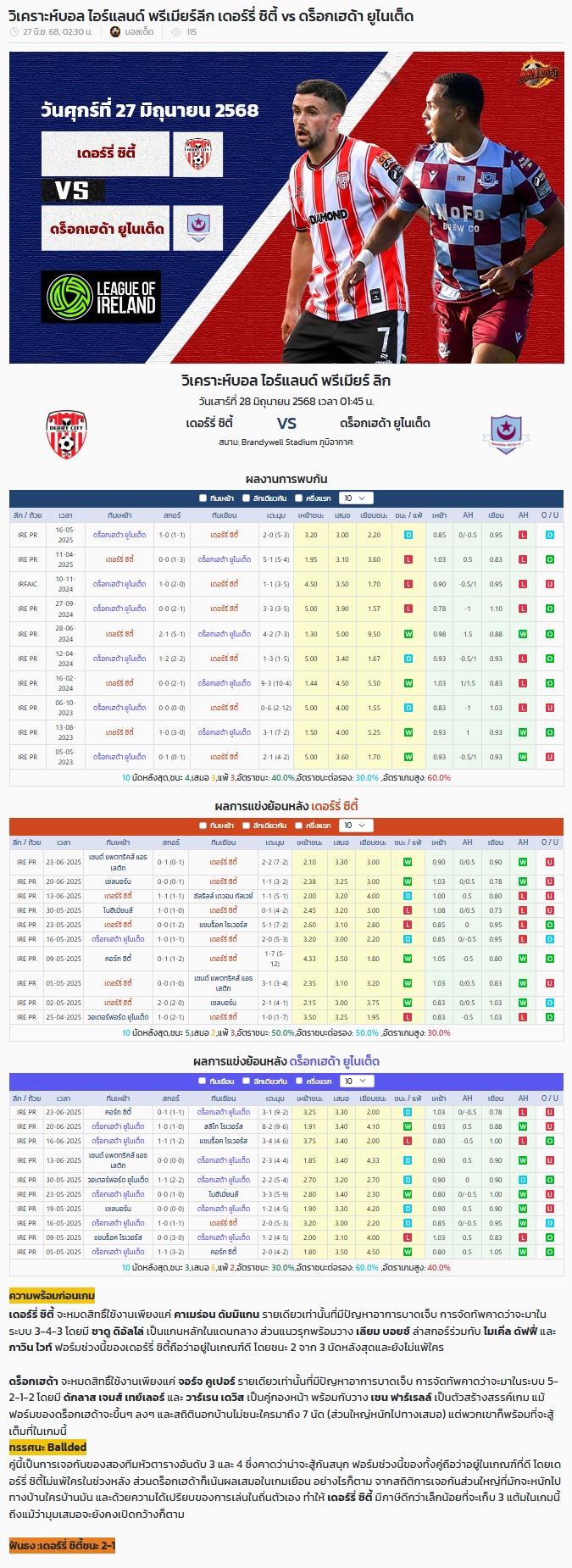This screenshot has width=572, height=1568.
Task: Click the main match banner image
Action: pos(286,208)
